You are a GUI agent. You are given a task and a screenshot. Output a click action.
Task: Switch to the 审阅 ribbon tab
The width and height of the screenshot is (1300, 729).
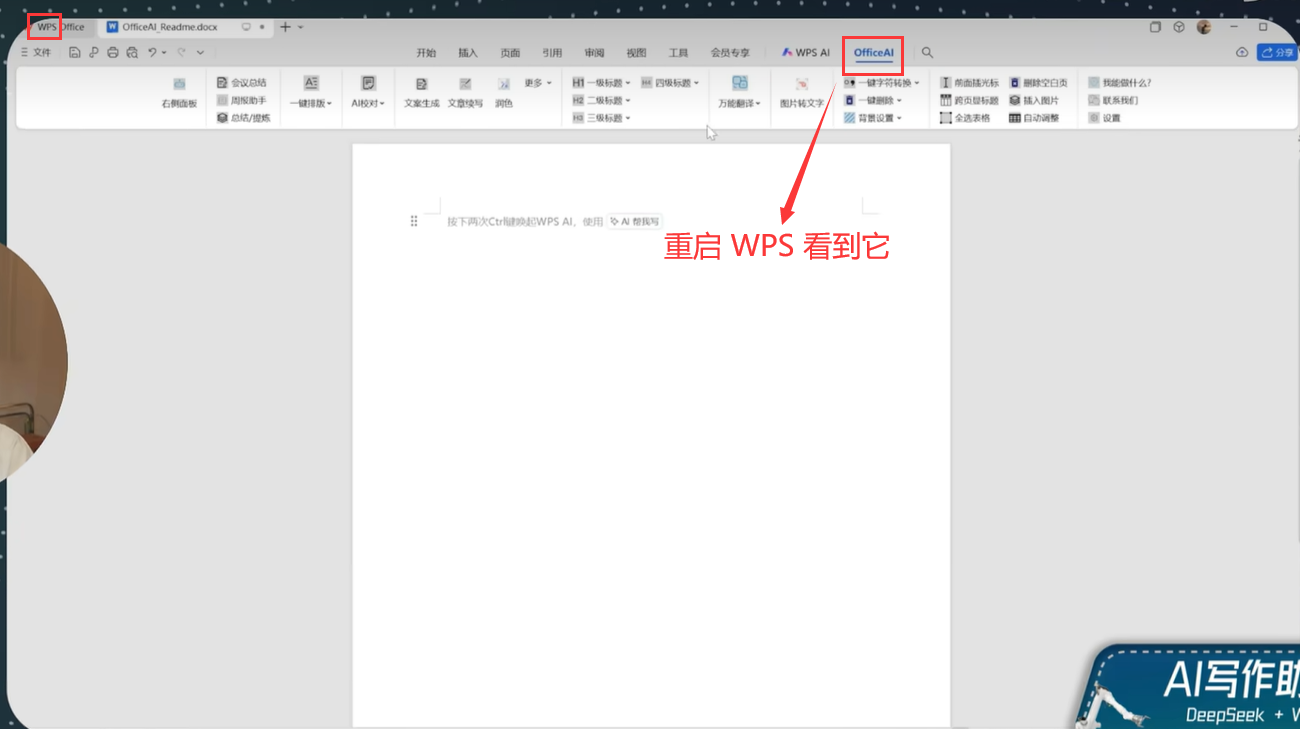pos(594,52)
